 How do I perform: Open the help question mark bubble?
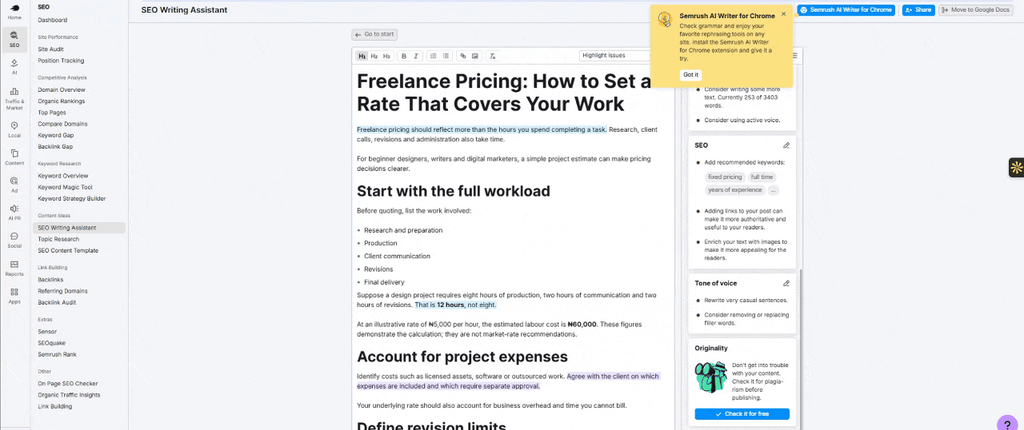click(x=1007, y=424)
